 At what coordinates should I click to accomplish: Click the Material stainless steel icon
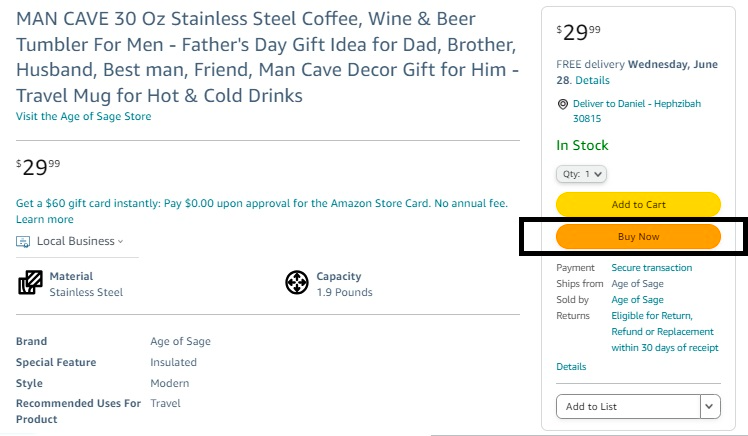pos(30,283)
